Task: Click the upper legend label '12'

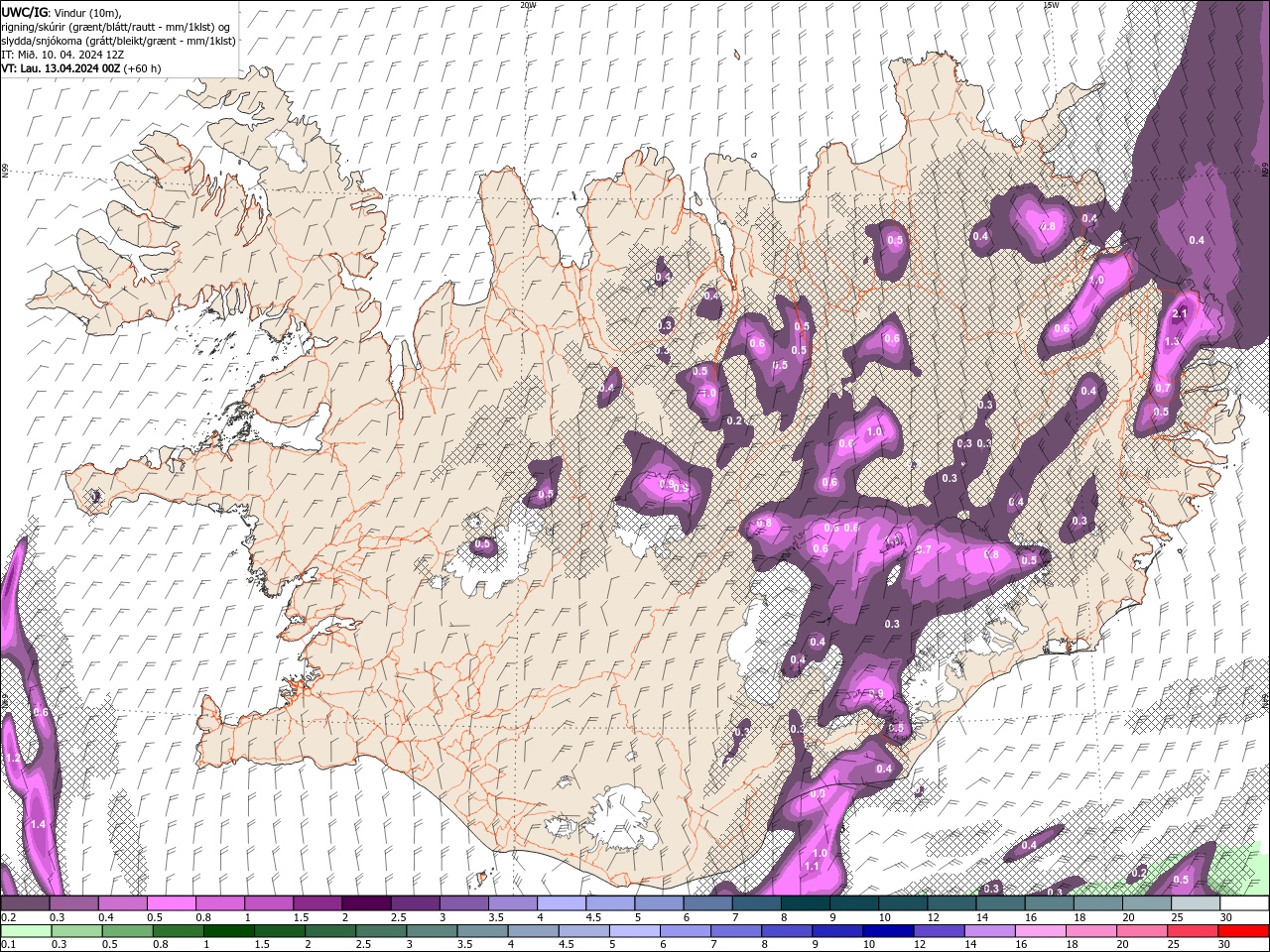Action: click(x=933, y=917)
